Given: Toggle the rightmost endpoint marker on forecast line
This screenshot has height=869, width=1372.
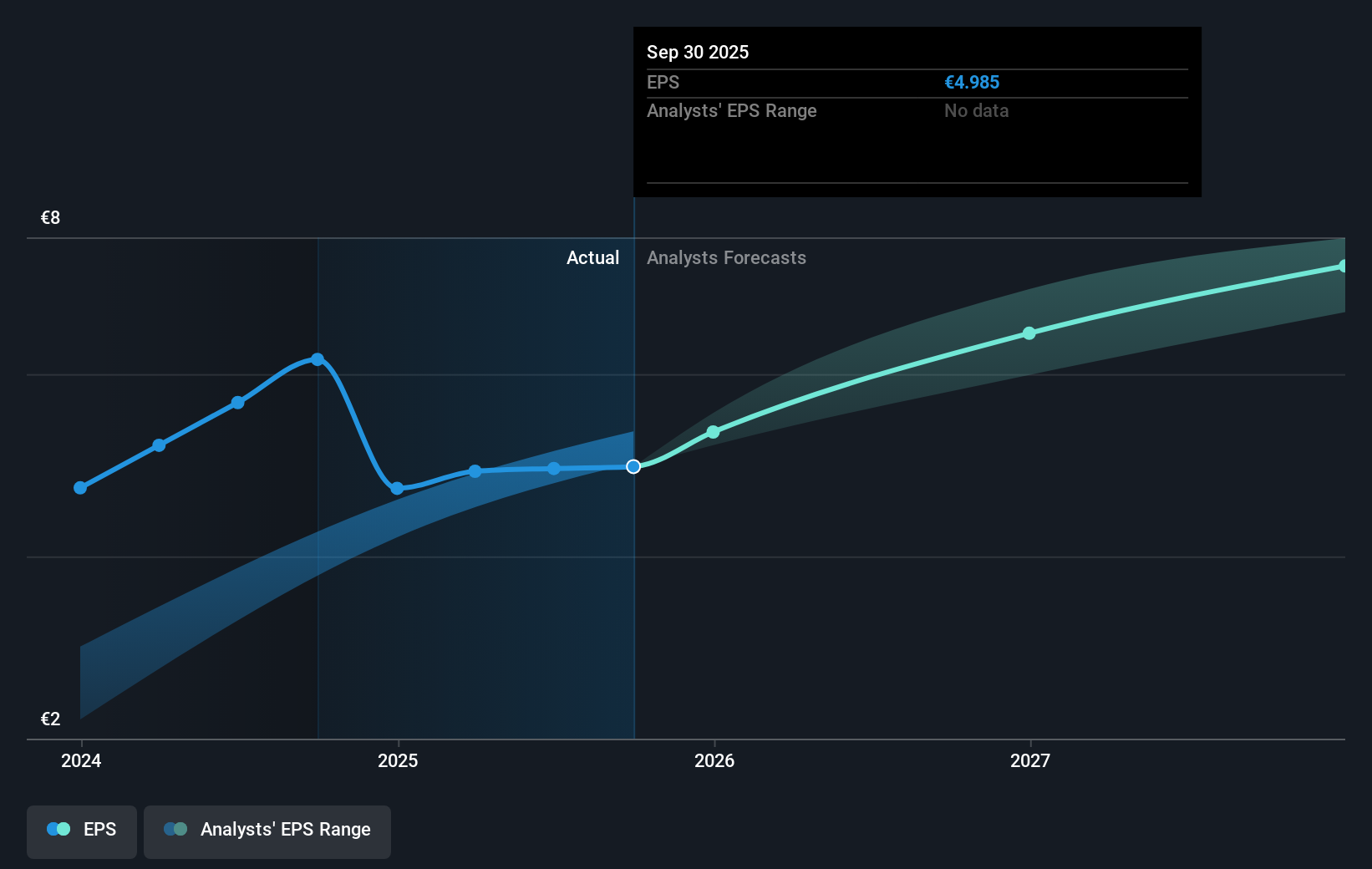Looking at the screenshot, I should click(1344, 265).
